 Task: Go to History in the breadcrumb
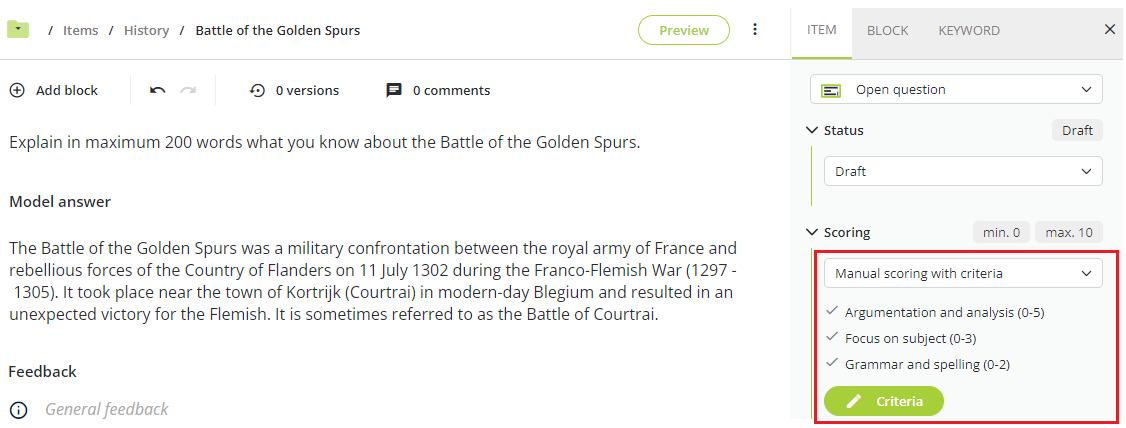coord(146,30)
